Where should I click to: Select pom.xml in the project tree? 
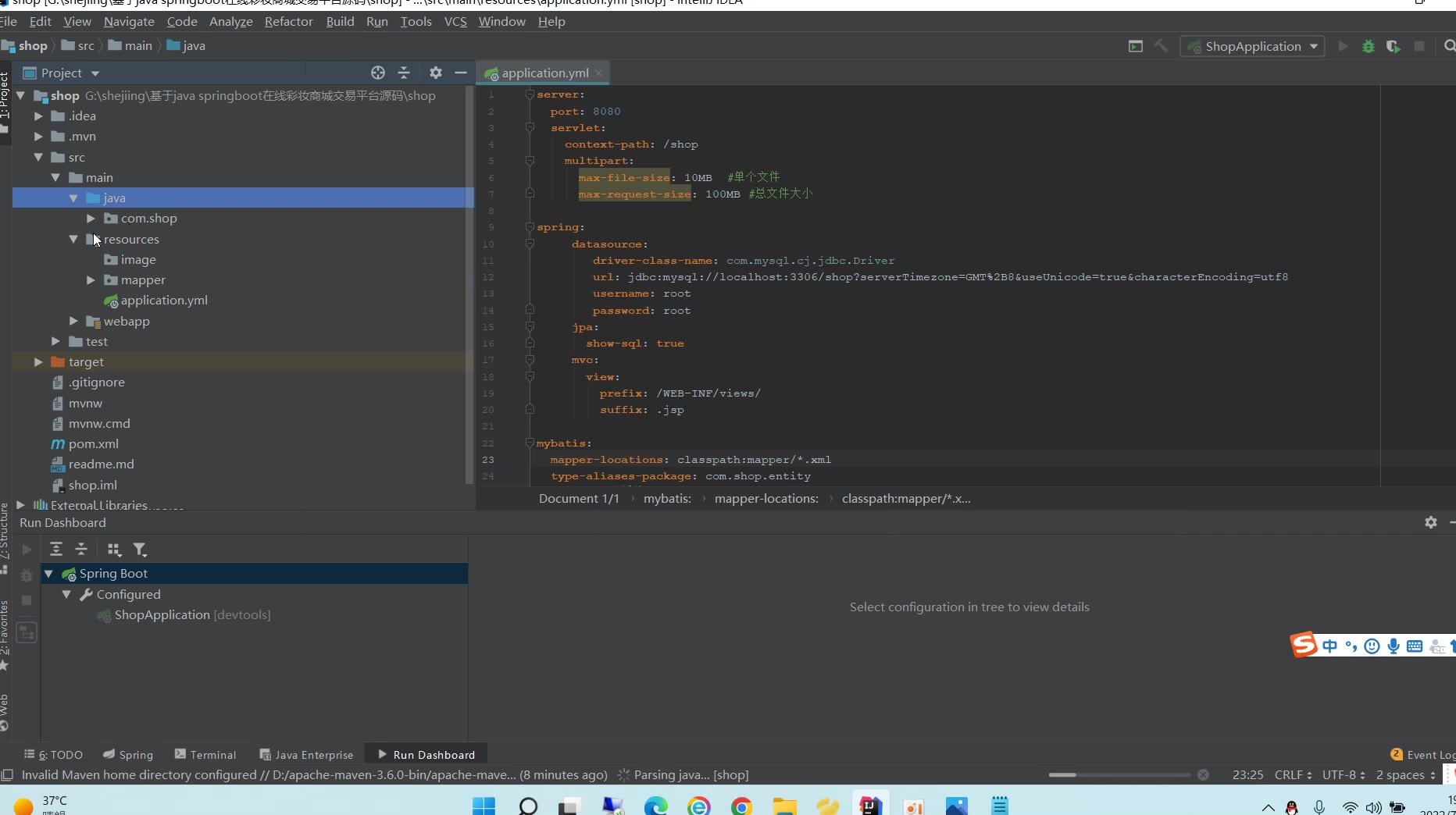click(x=93, y=444)
